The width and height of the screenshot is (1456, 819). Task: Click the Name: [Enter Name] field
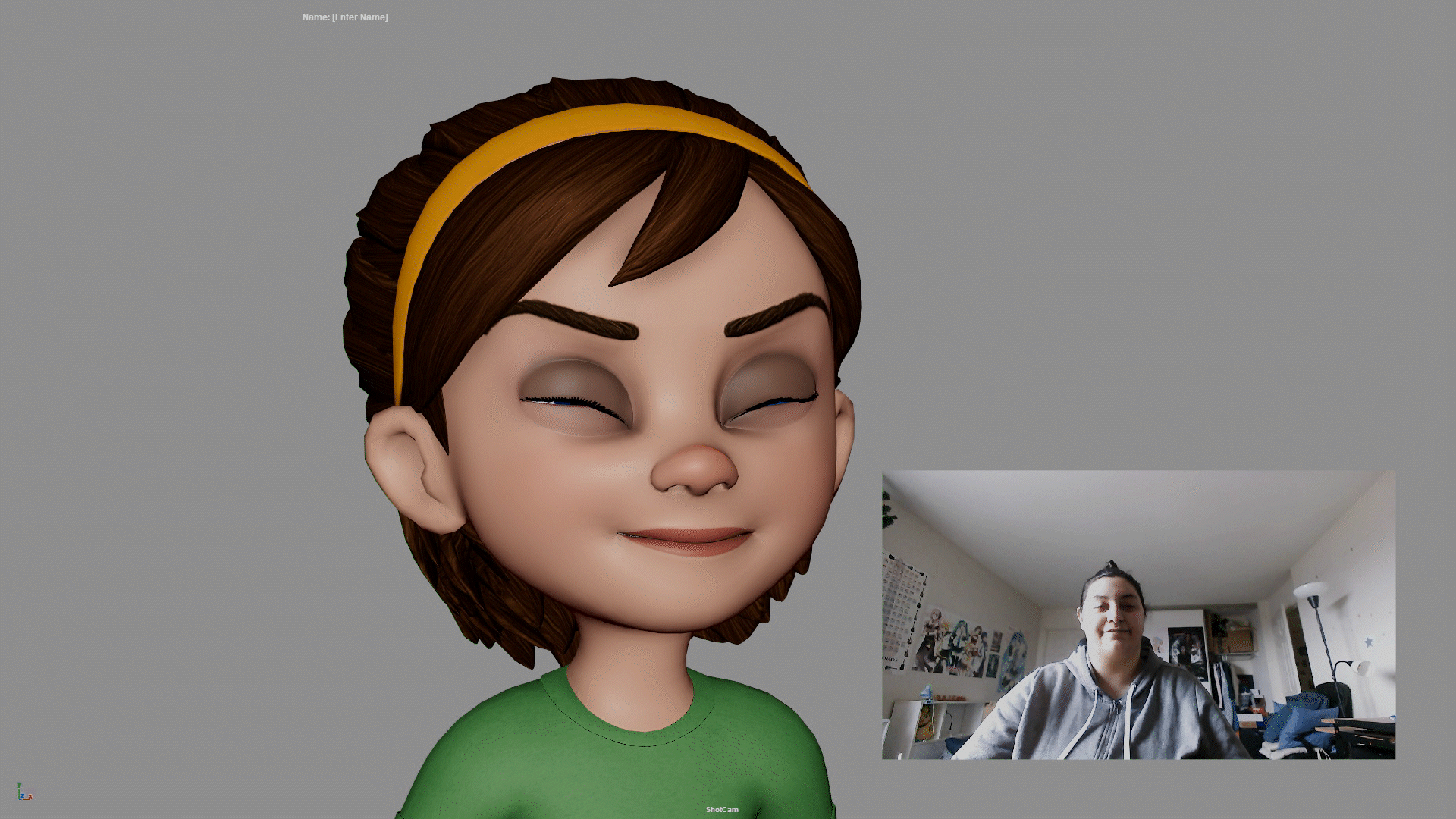pos(345,17)
